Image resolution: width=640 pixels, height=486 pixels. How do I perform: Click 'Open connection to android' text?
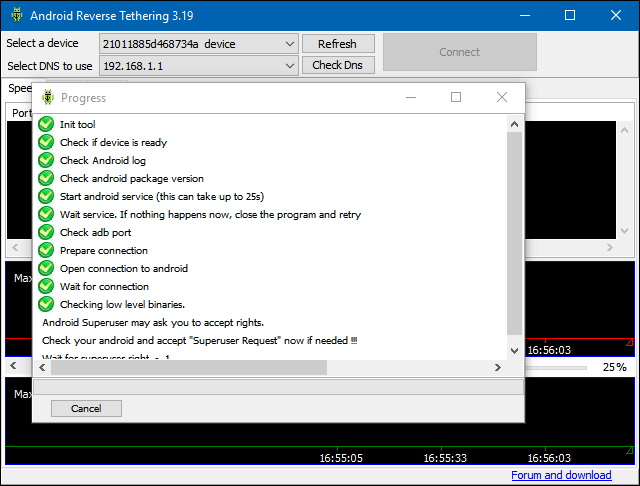coord(124,269)
